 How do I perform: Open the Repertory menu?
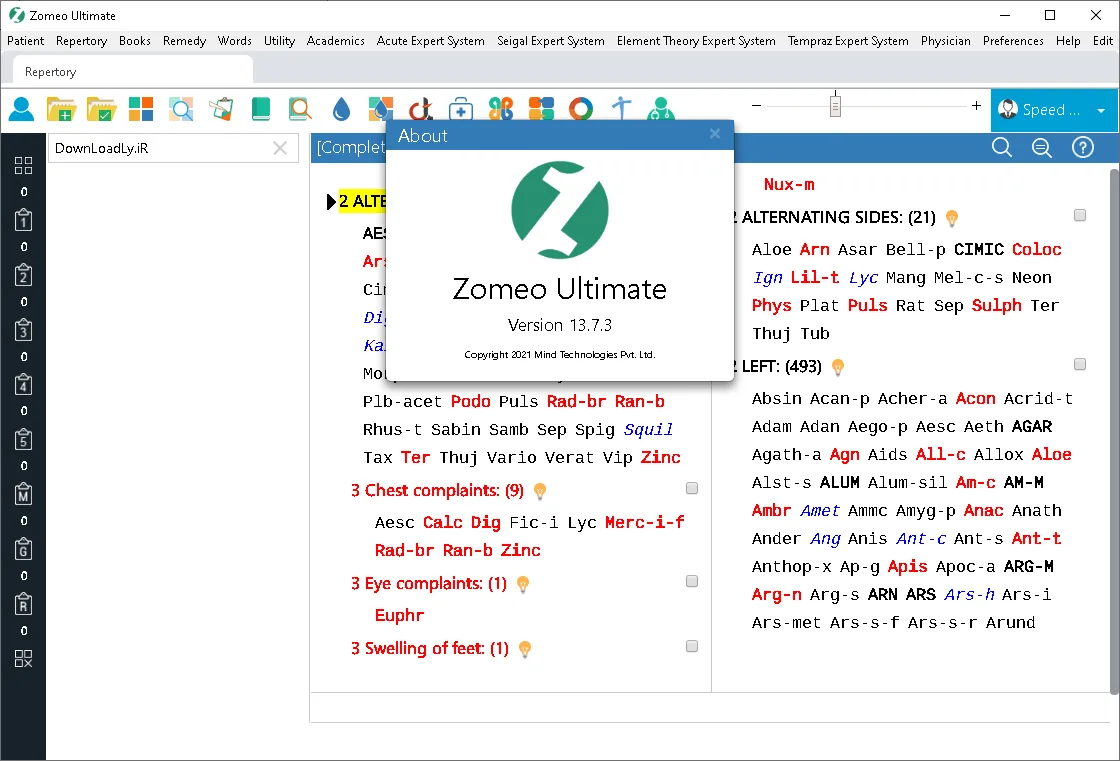tap(81, 41)
